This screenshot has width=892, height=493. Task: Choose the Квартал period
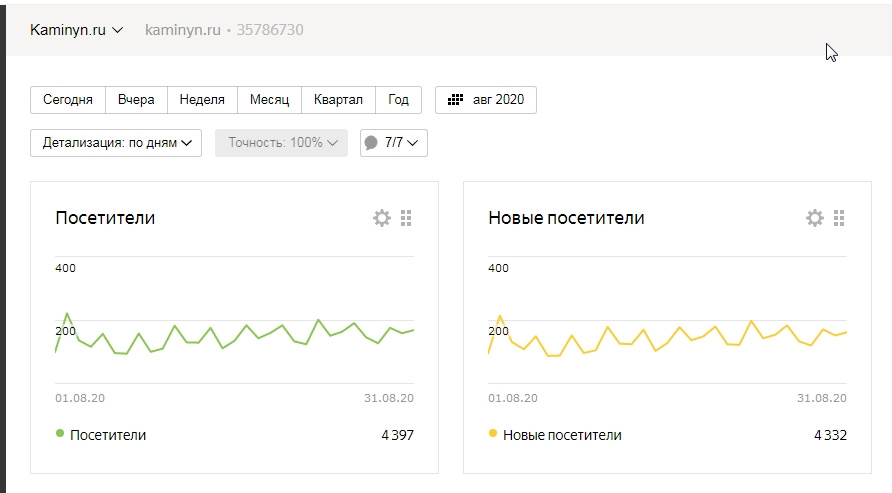[x=338, y=100]
